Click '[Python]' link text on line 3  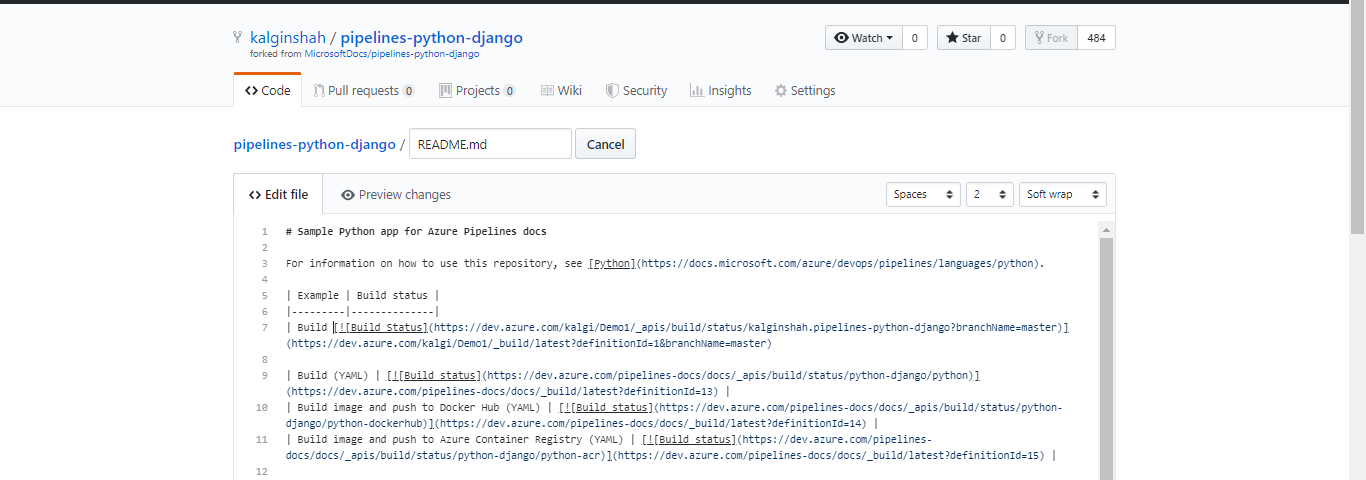point(612,263)
